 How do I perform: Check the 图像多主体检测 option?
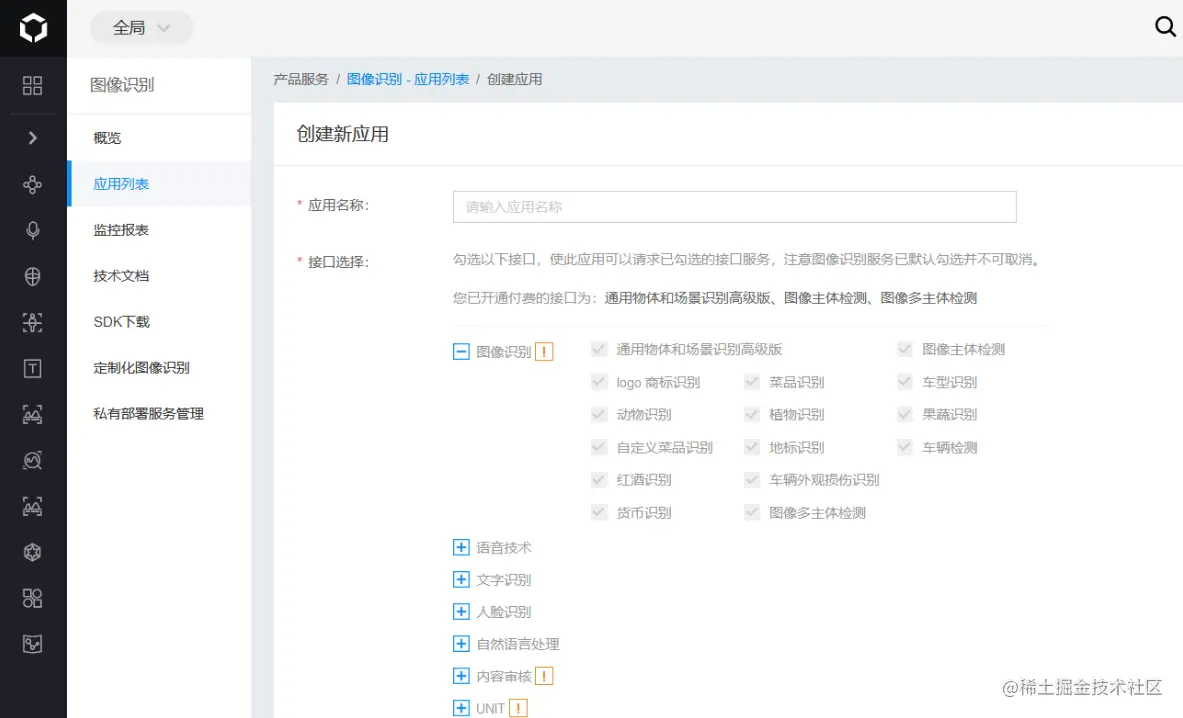pyautogui.click(x=751, y=512)
